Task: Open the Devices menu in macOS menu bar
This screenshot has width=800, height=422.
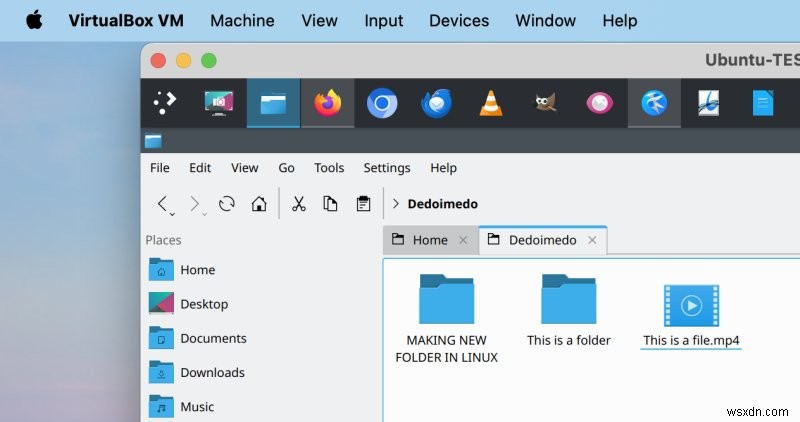Action: tap(459, 20)
